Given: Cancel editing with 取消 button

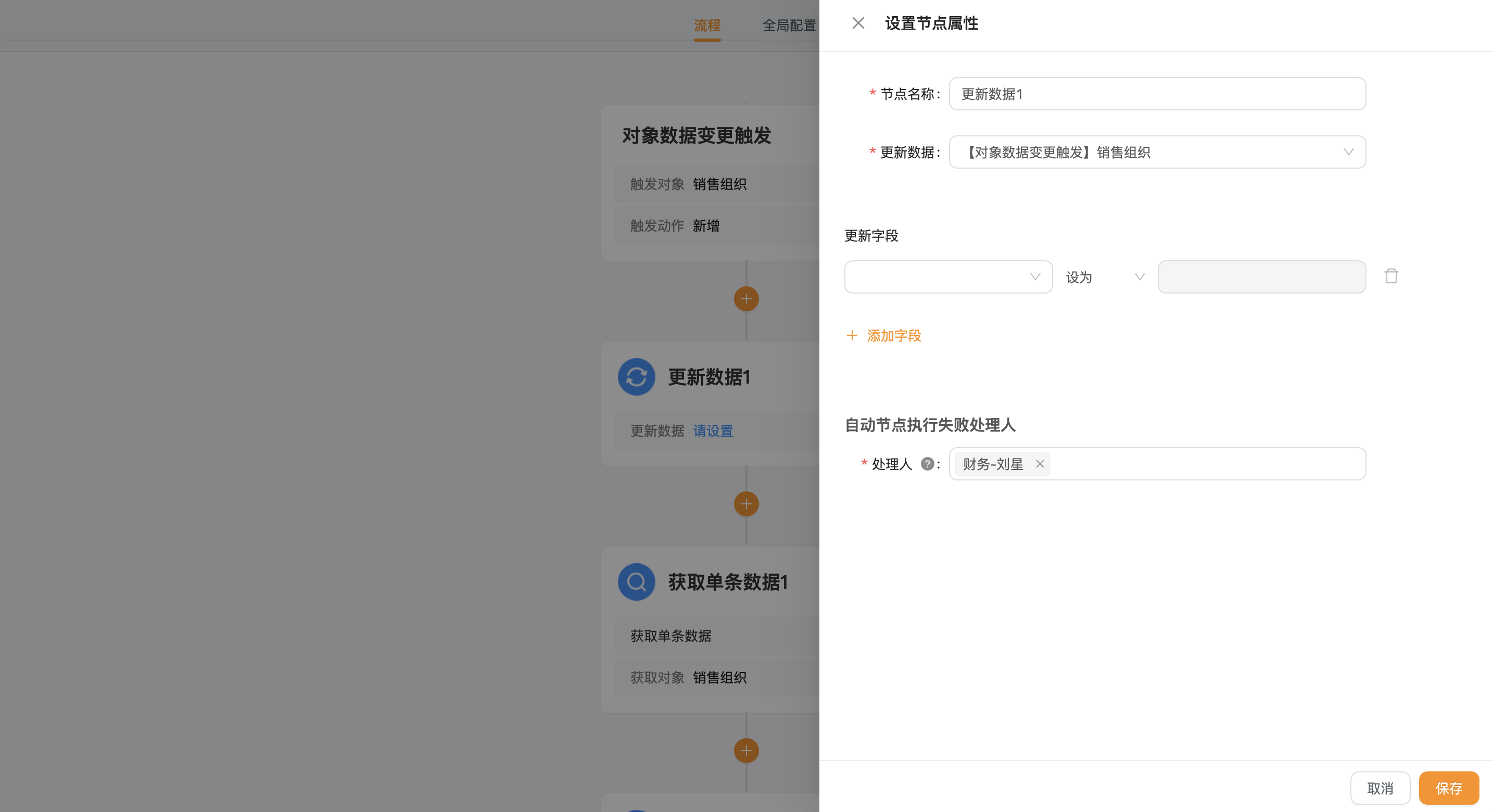Looking at the screenshot, I should [1380, 788].
